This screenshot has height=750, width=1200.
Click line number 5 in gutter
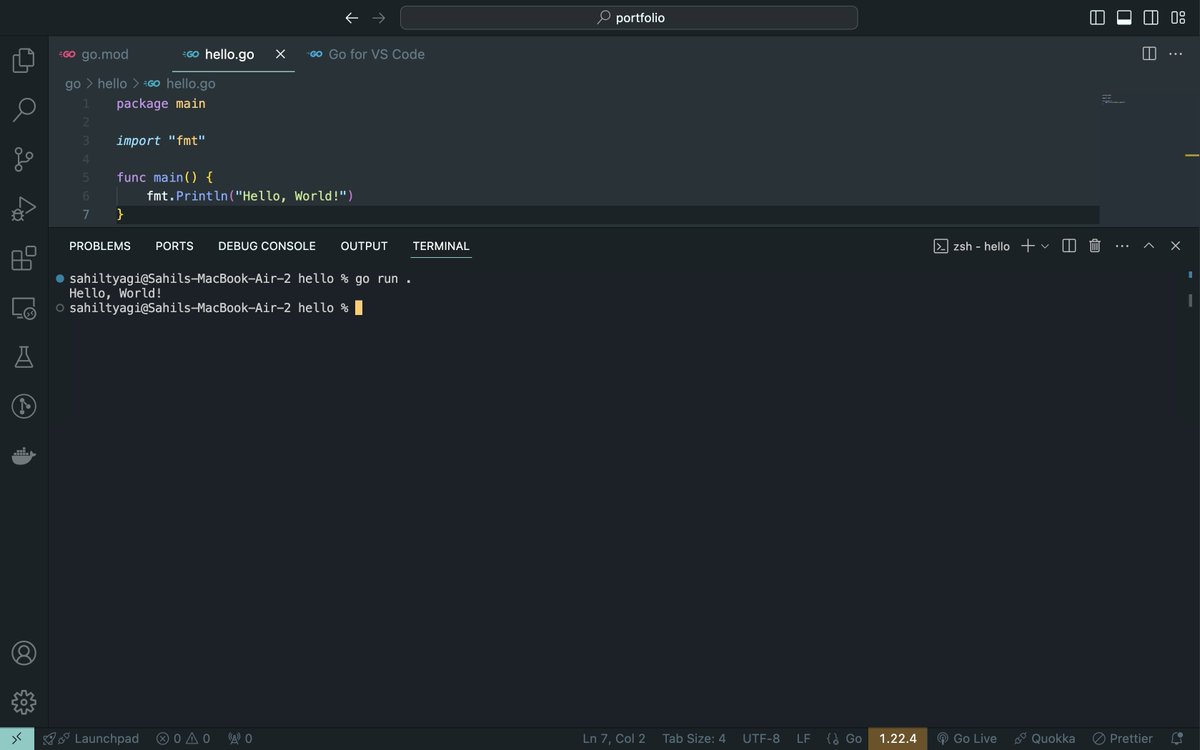pos(86,178)
